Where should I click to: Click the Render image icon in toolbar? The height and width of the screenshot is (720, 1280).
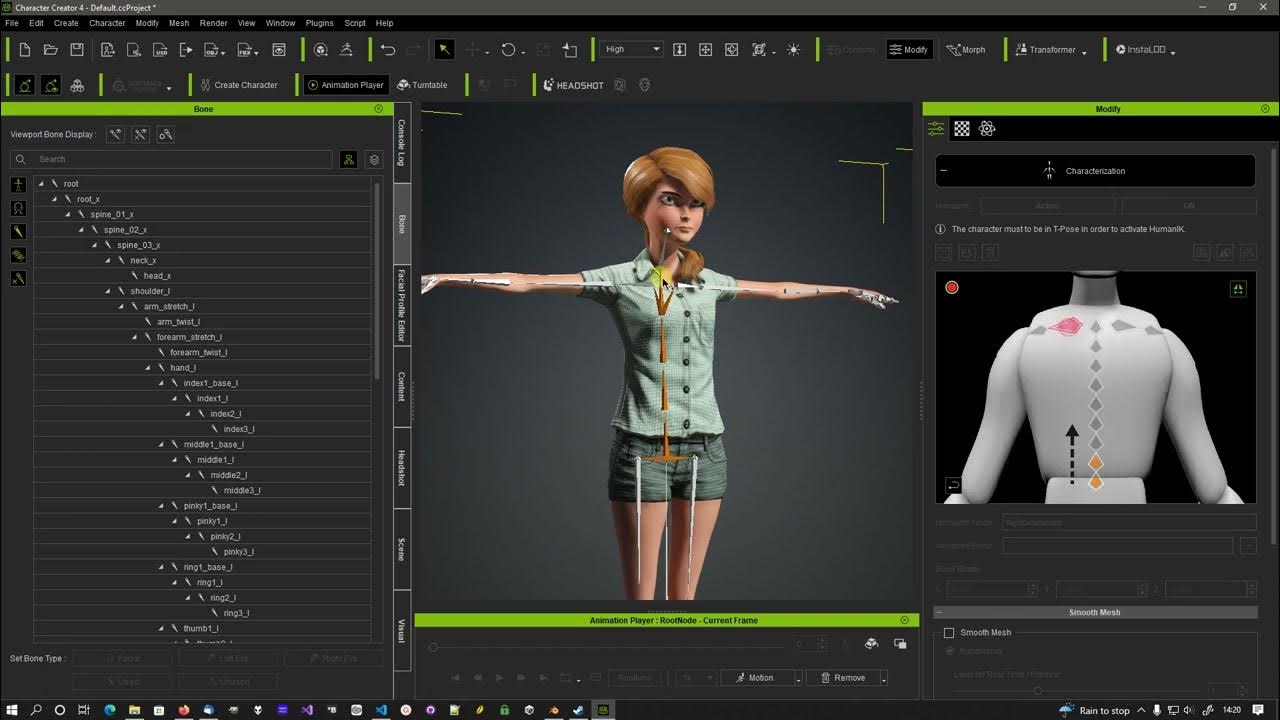279,49
